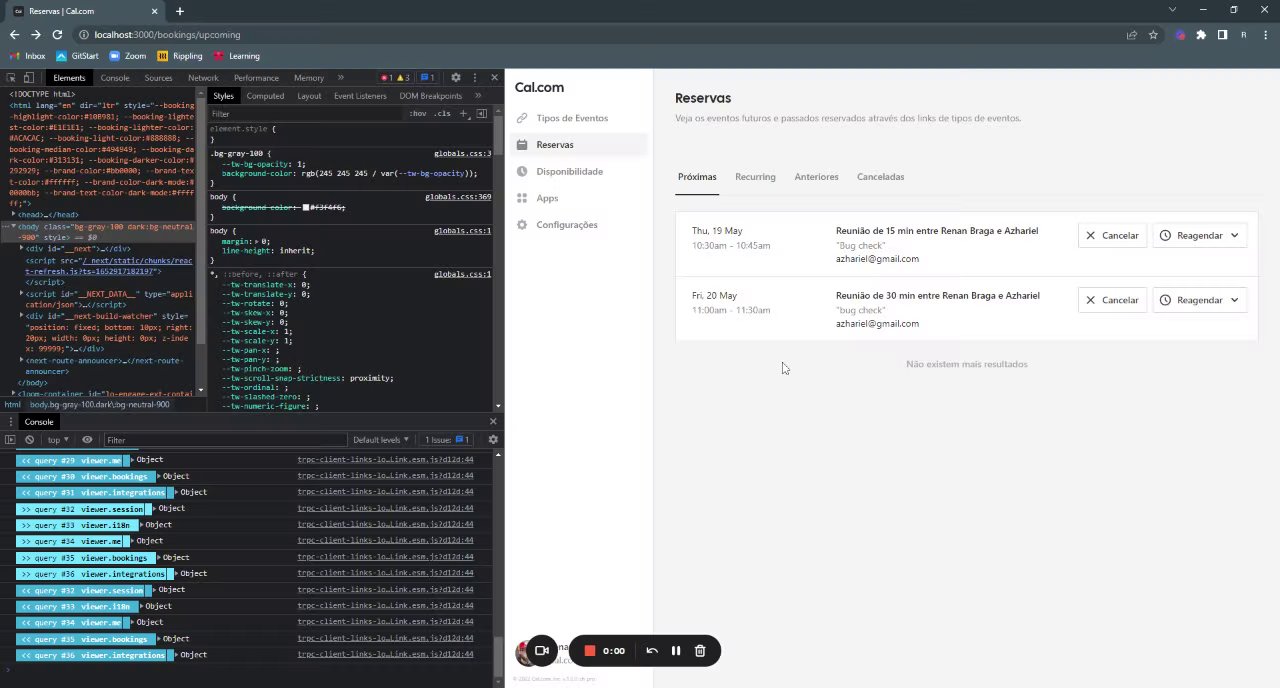Switch to the Network tab in DevTools
This screenshot has height=688, width=1280.
coord(203,77)
